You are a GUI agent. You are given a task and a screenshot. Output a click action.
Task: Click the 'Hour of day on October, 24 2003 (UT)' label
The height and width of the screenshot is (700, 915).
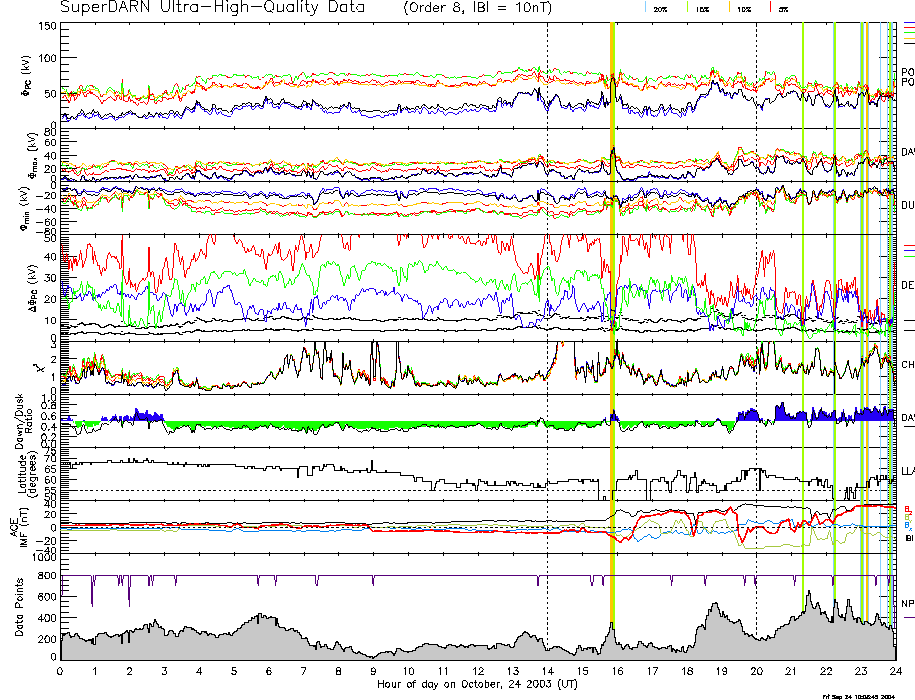coord(477,684)
